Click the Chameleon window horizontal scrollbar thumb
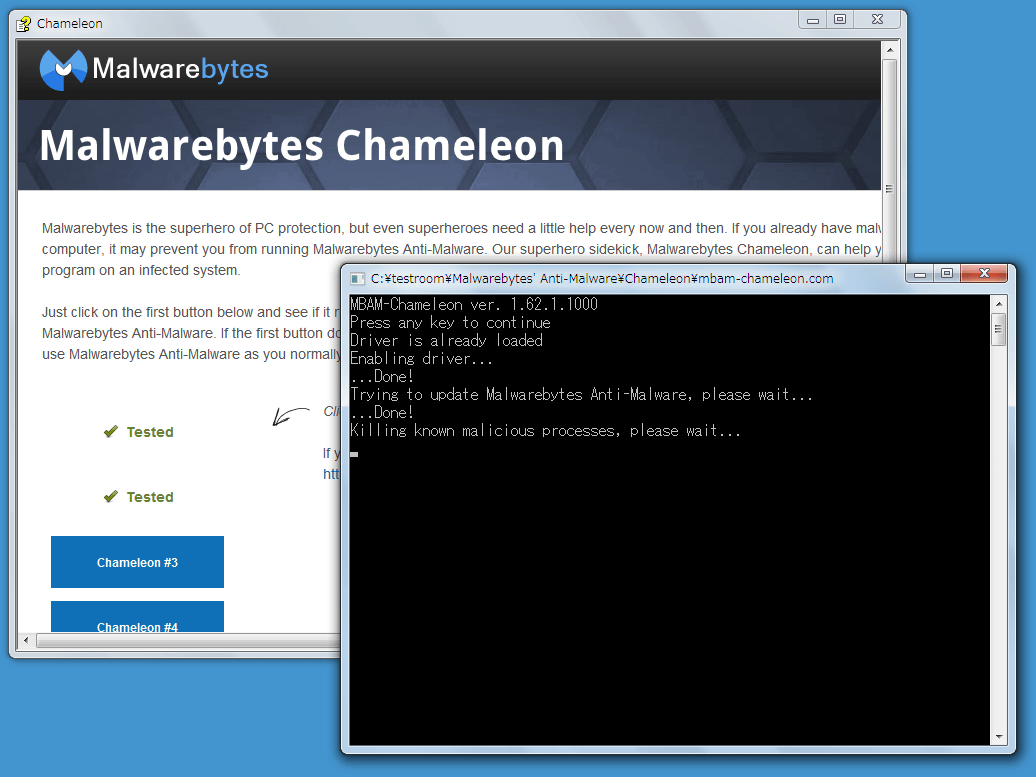 (188, 640)
